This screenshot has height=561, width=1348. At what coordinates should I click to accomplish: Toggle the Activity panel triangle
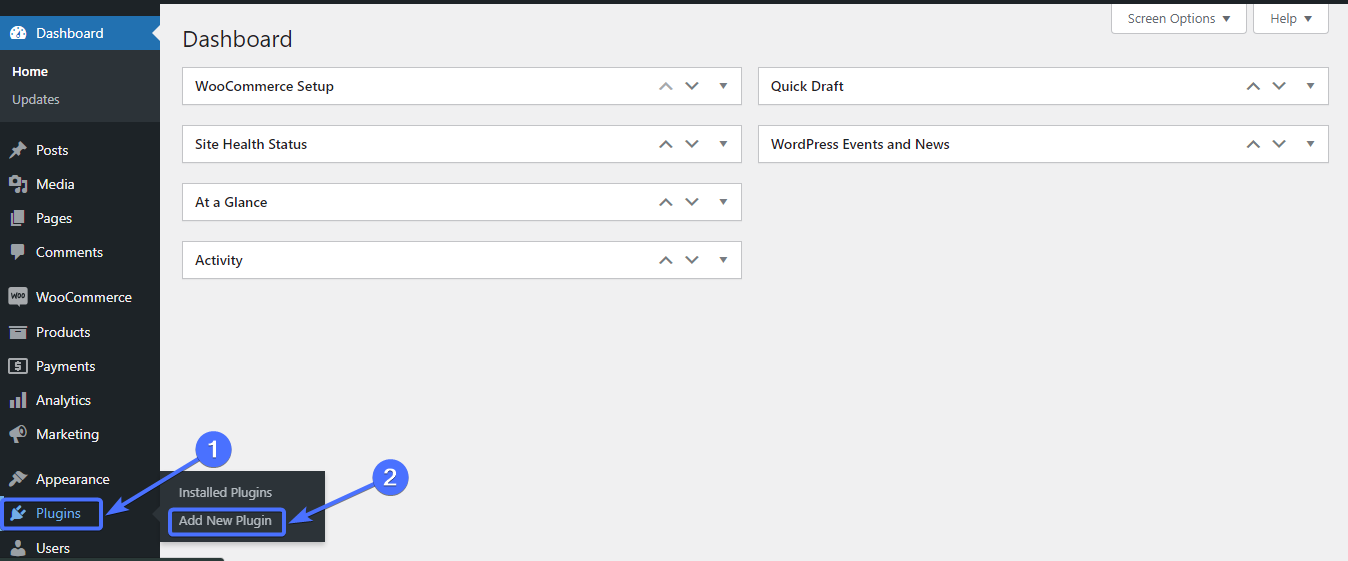(723, 260)
